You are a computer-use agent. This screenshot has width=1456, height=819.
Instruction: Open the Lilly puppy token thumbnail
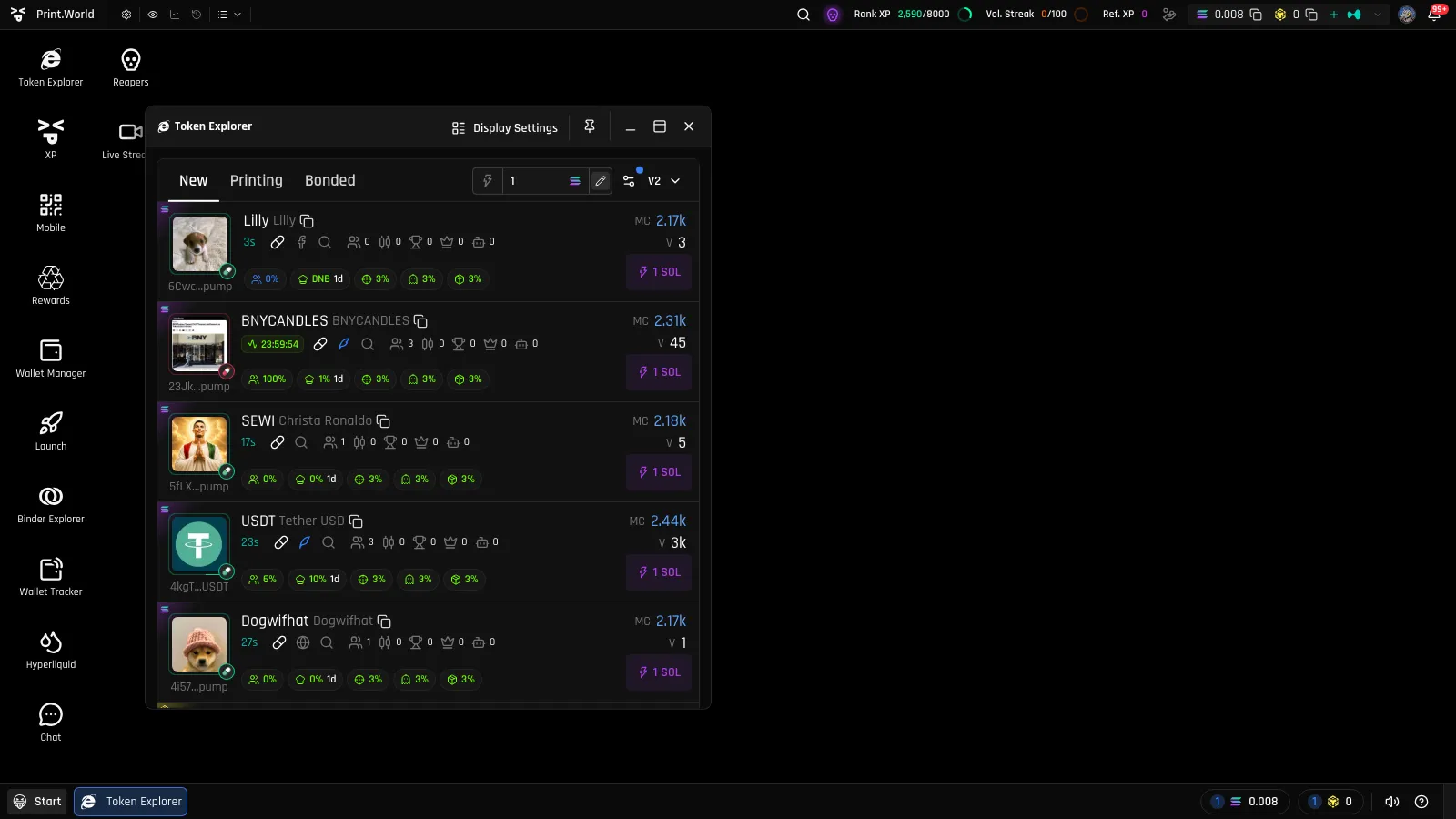(x=199, y=244)
